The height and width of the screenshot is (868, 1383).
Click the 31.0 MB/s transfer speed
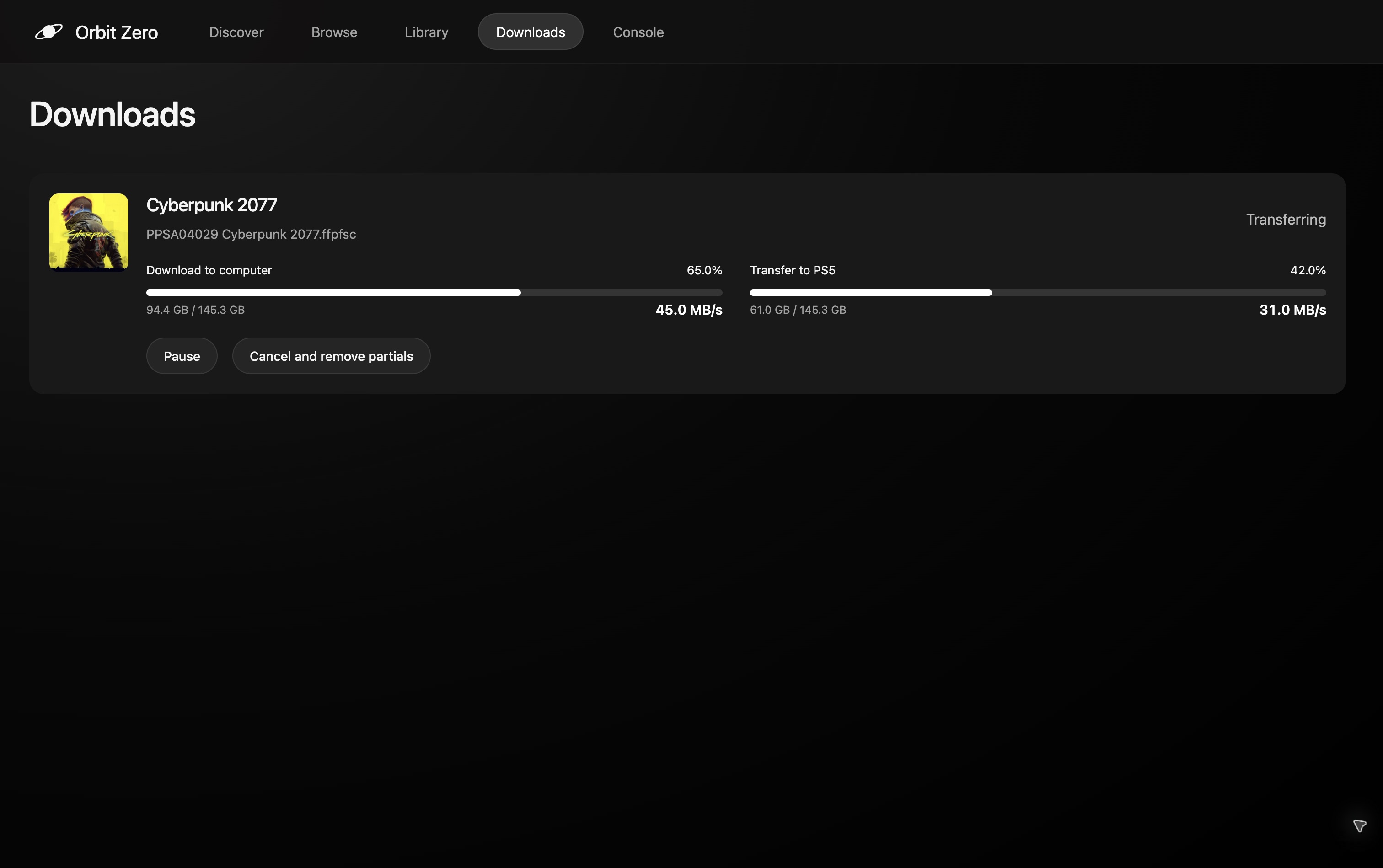click(x=1292, y=310)
